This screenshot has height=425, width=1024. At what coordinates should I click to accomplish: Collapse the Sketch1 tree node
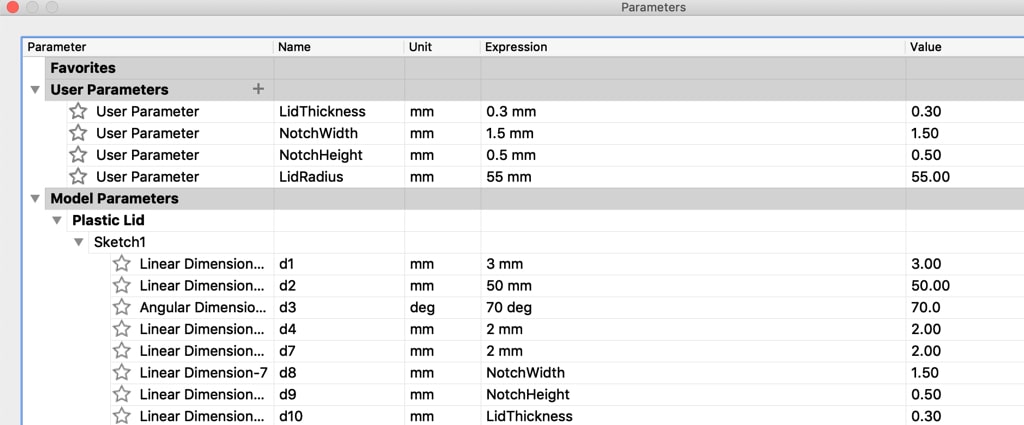tap(78, 242)
